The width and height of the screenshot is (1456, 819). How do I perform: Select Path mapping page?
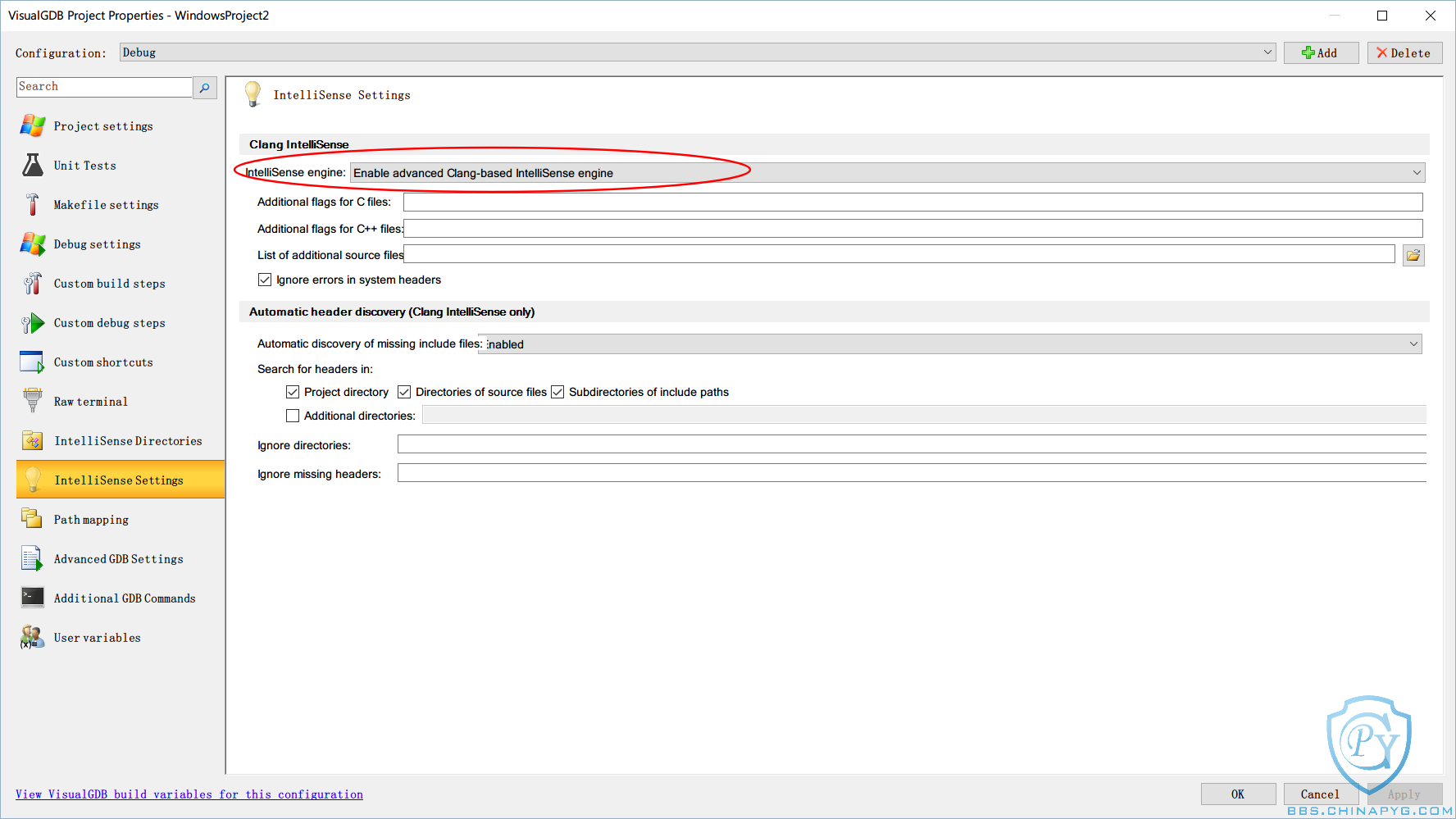tap(91, 520)
